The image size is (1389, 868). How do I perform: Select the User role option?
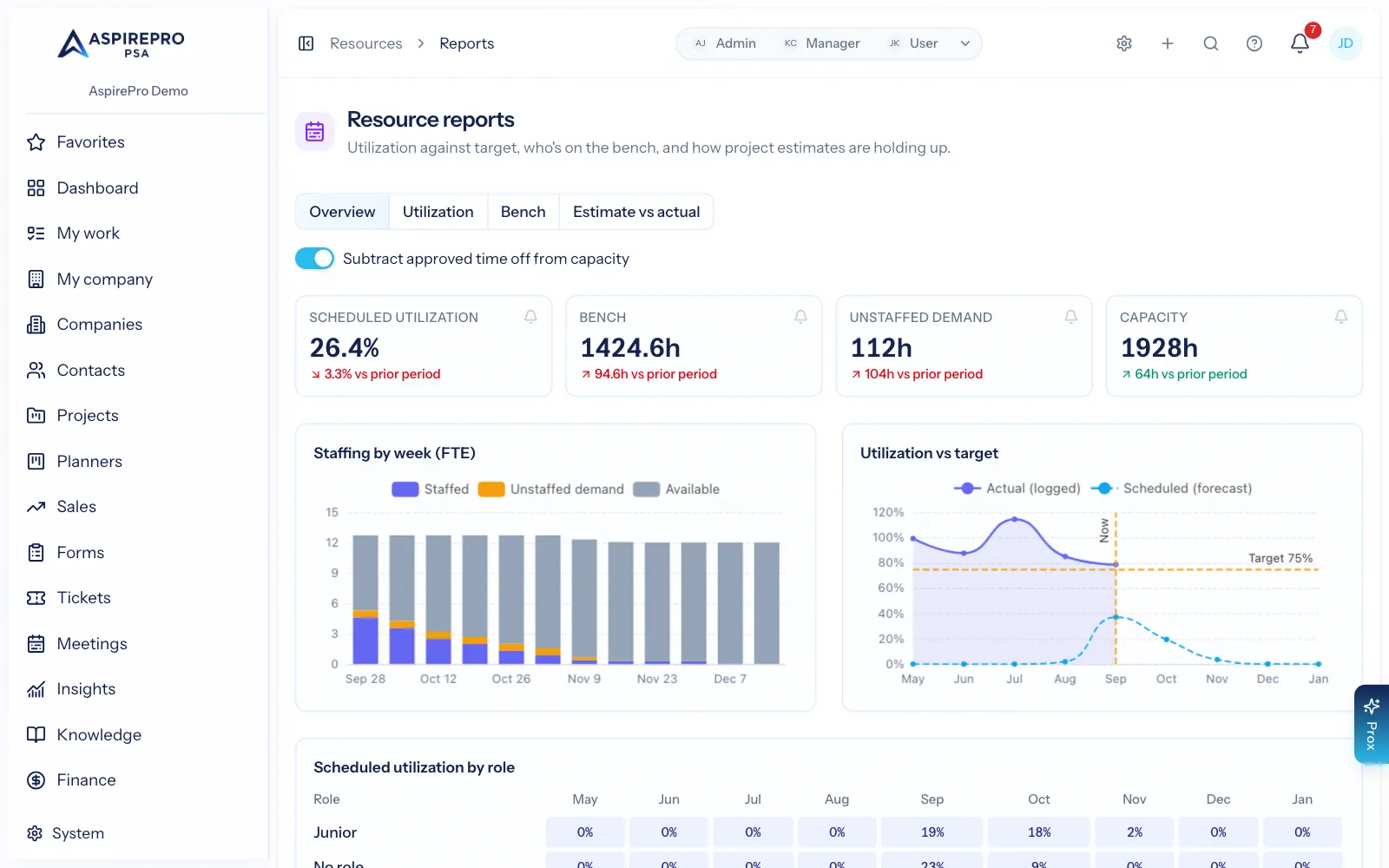(x=913, y=43)
